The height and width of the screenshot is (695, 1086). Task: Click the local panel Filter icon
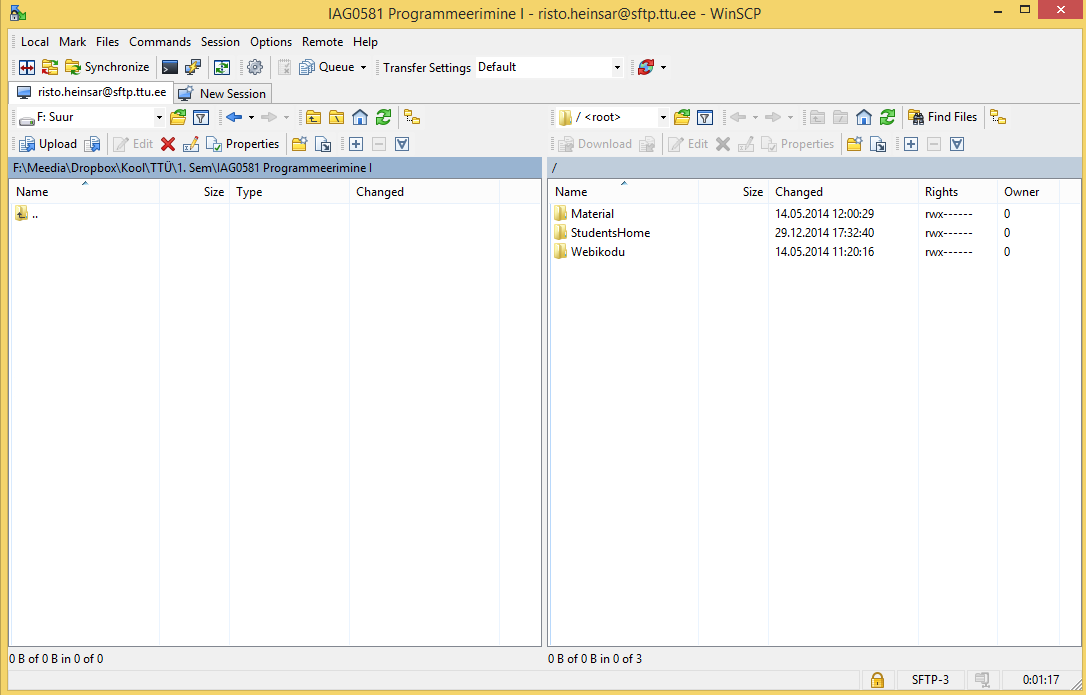pyautogui.click(x=201, y=117)
